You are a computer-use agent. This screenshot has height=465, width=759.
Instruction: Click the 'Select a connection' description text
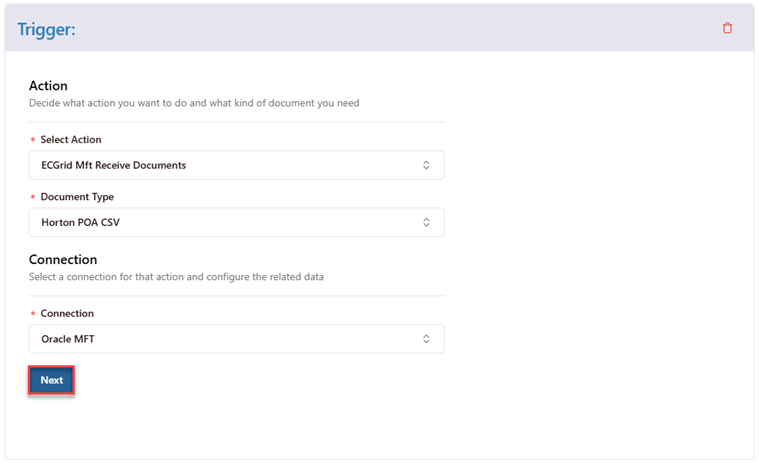tap(176, 277)
